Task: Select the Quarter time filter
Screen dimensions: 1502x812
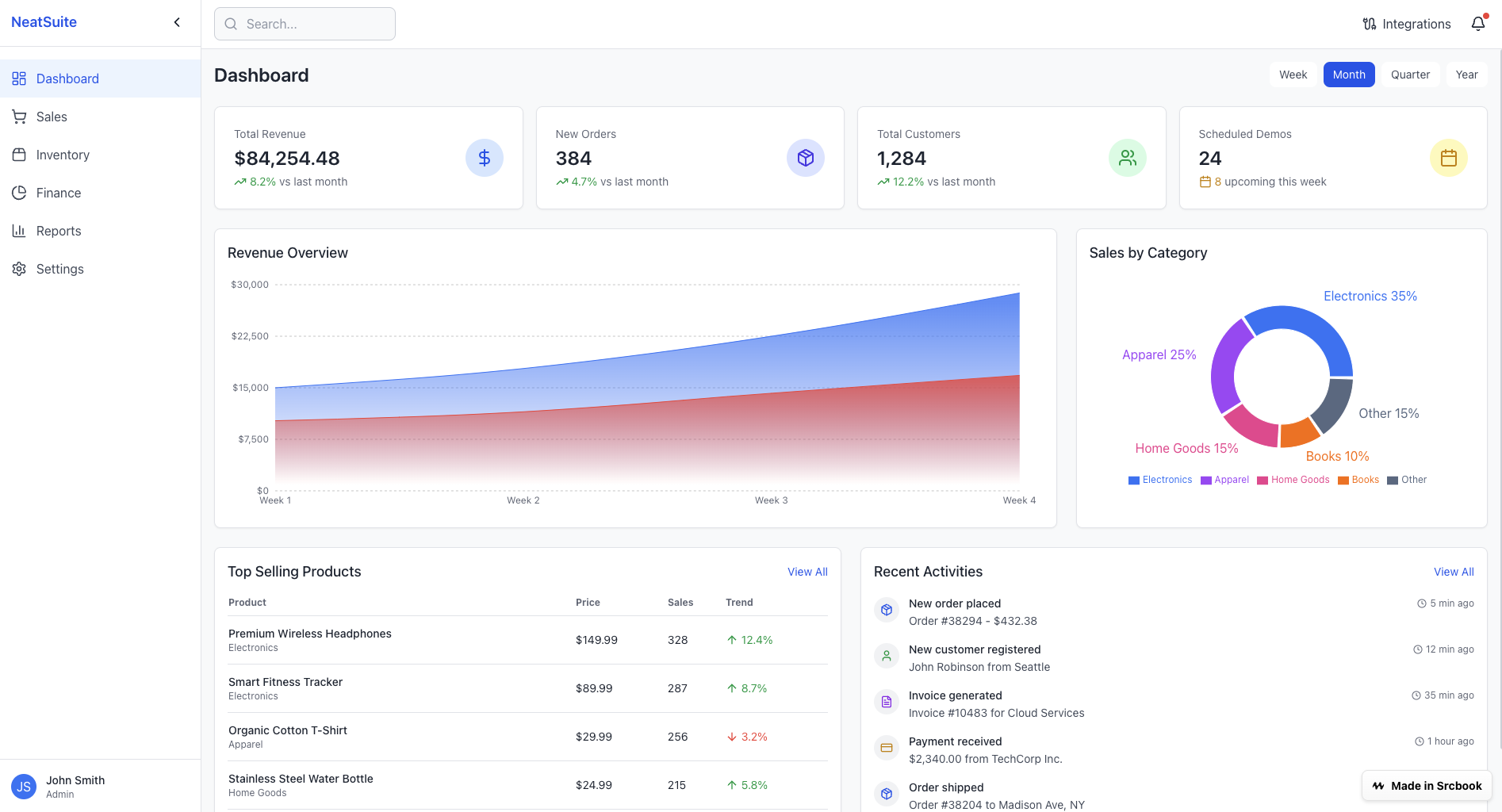Action: (x=1410, y=74)
